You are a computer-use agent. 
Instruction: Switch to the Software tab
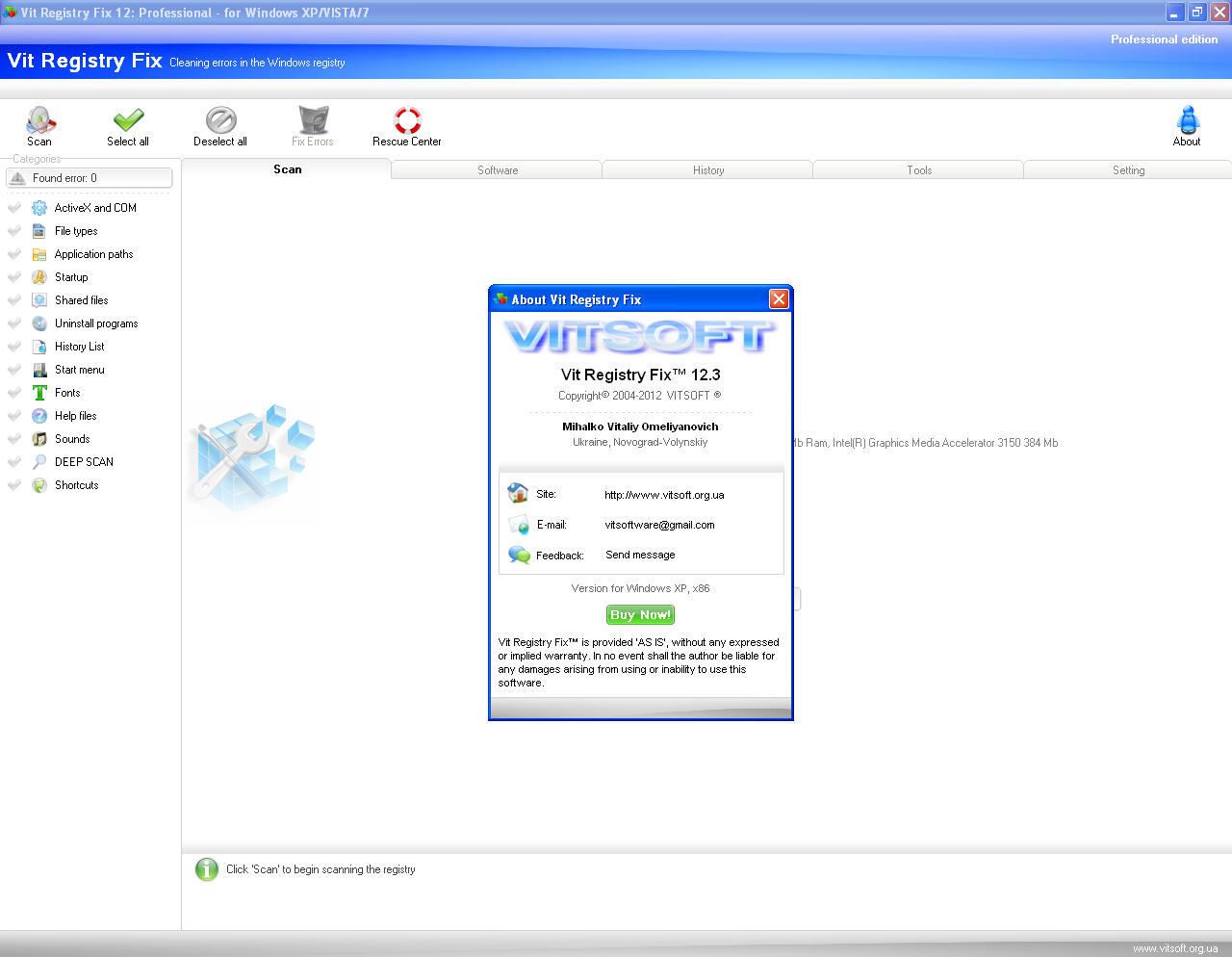(498, 170)
